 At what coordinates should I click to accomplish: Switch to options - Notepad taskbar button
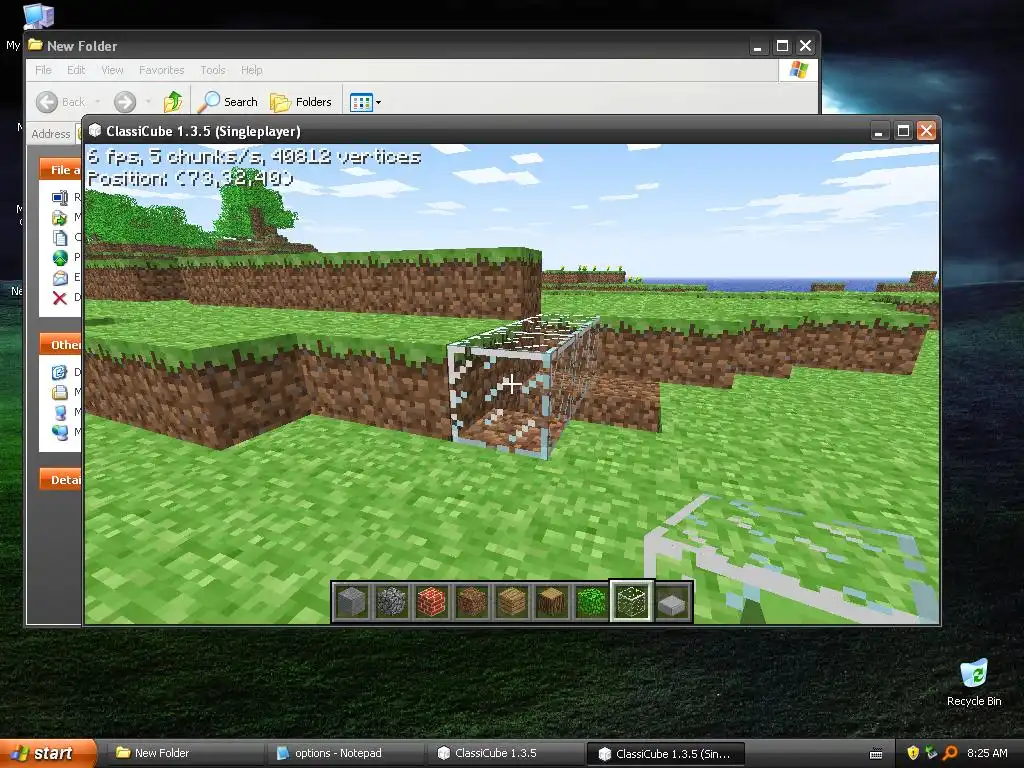pos(345,753)
